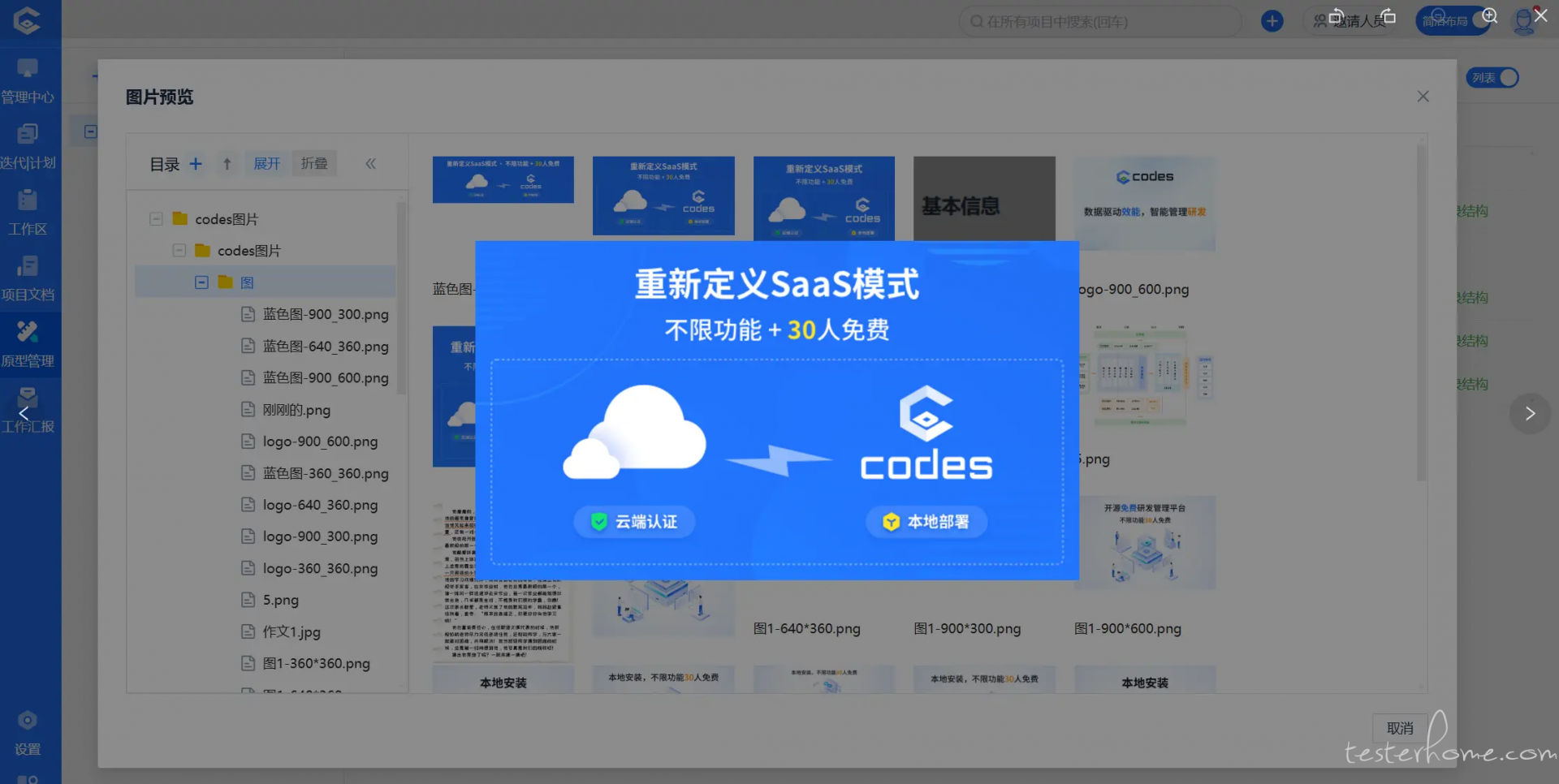The height and width of the screenshot is (784, 1559).
Task: Collapse the directory panel with double chevron
Action: [x=370, y=164]
